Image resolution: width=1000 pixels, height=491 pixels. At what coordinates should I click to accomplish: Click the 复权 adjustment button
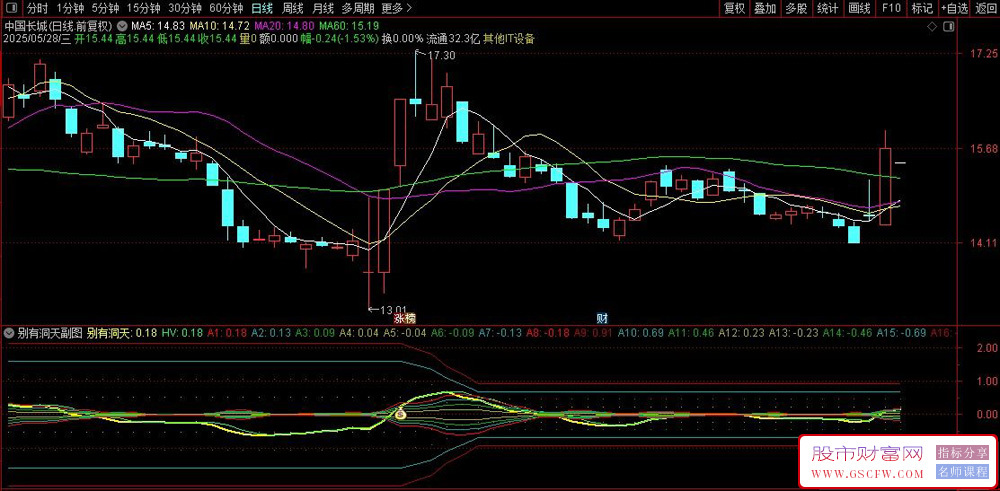click(734, 8)
